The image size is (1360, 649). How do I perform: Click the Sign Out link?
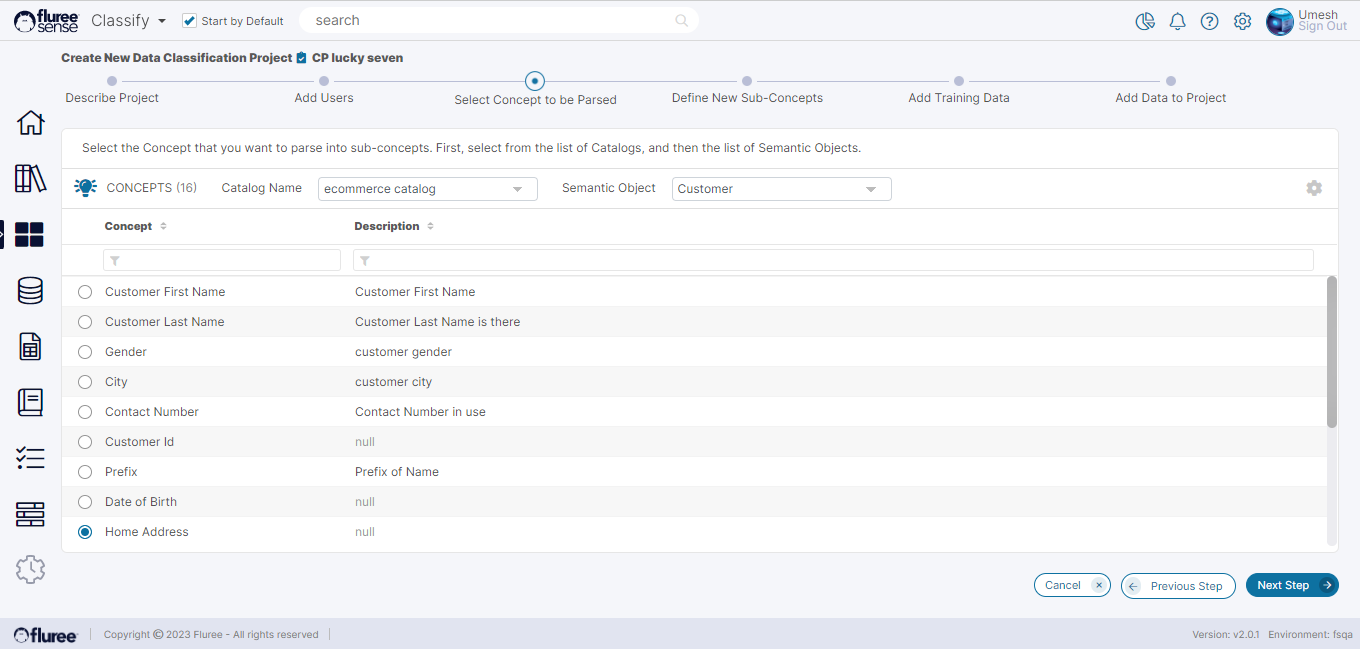[1322, 27]
